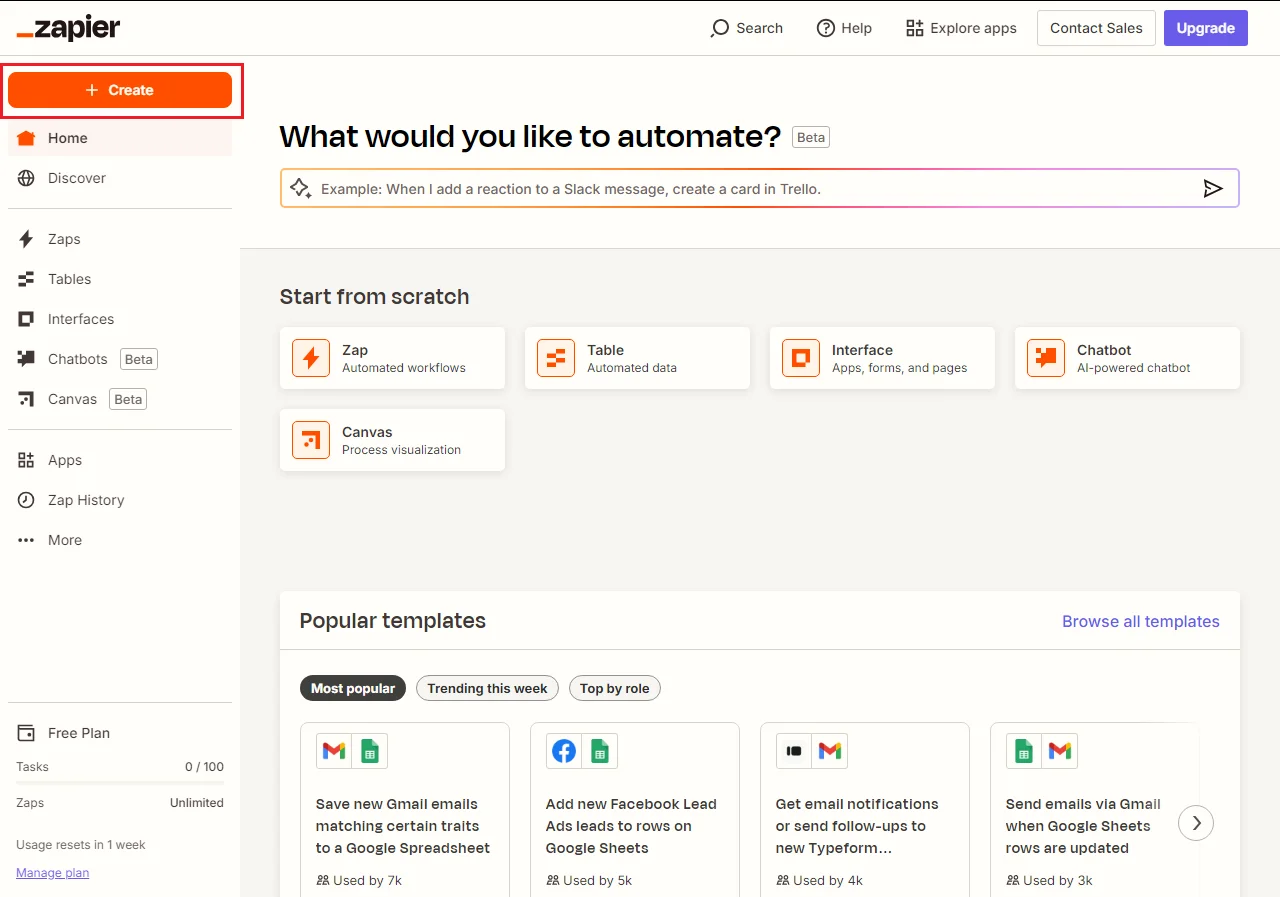The width and height of the screenshot is (1280, 897).
Task: Open the Save new Gmail emails template
Action: [x=405, y=810]
